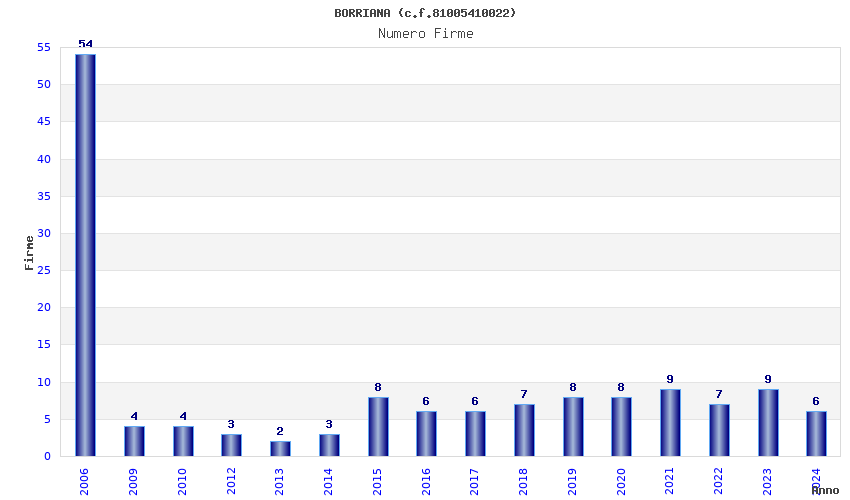Select the 2019 bar showing 8
Screen dimensions: 850x500
pos(574,426)
